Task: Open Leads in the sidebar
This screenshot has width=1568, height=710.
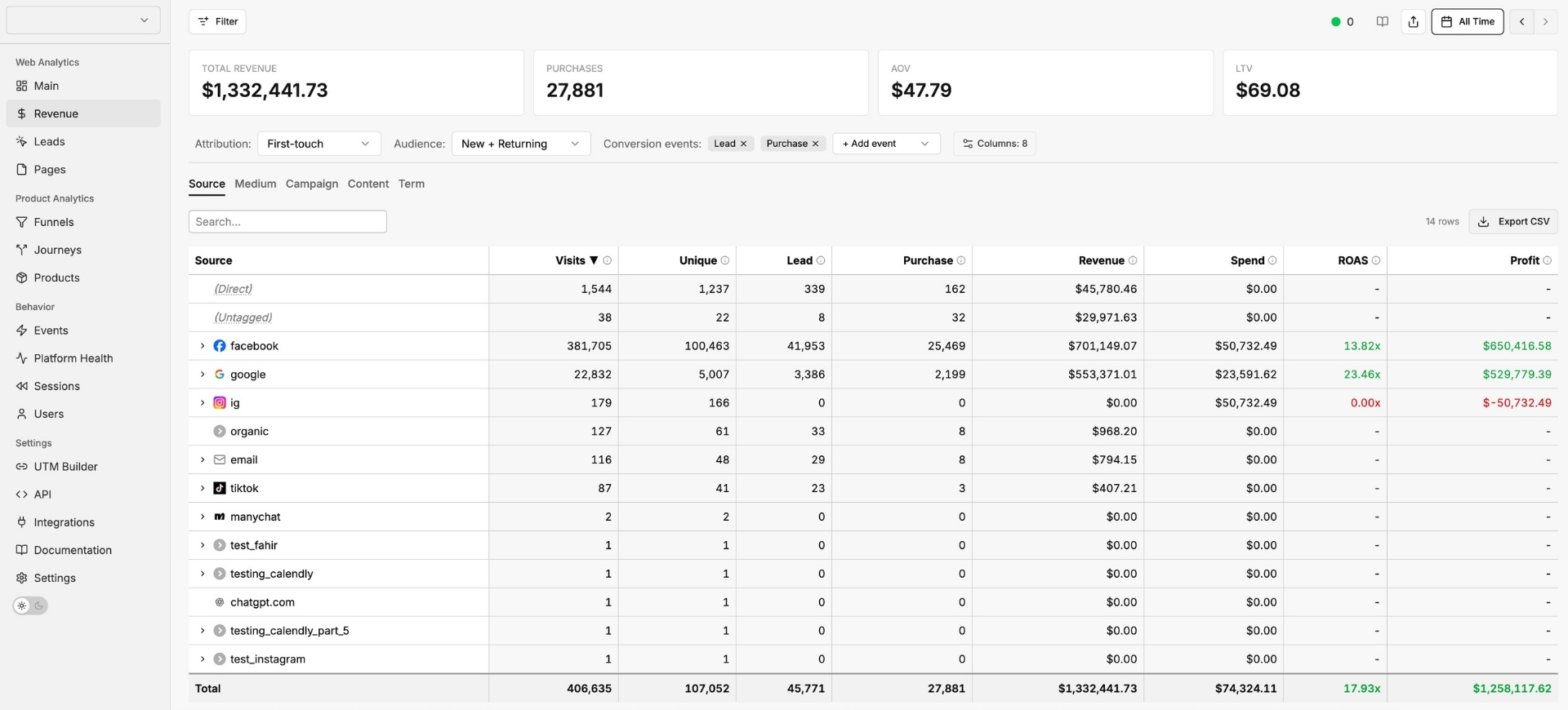Action: [83, 141]
